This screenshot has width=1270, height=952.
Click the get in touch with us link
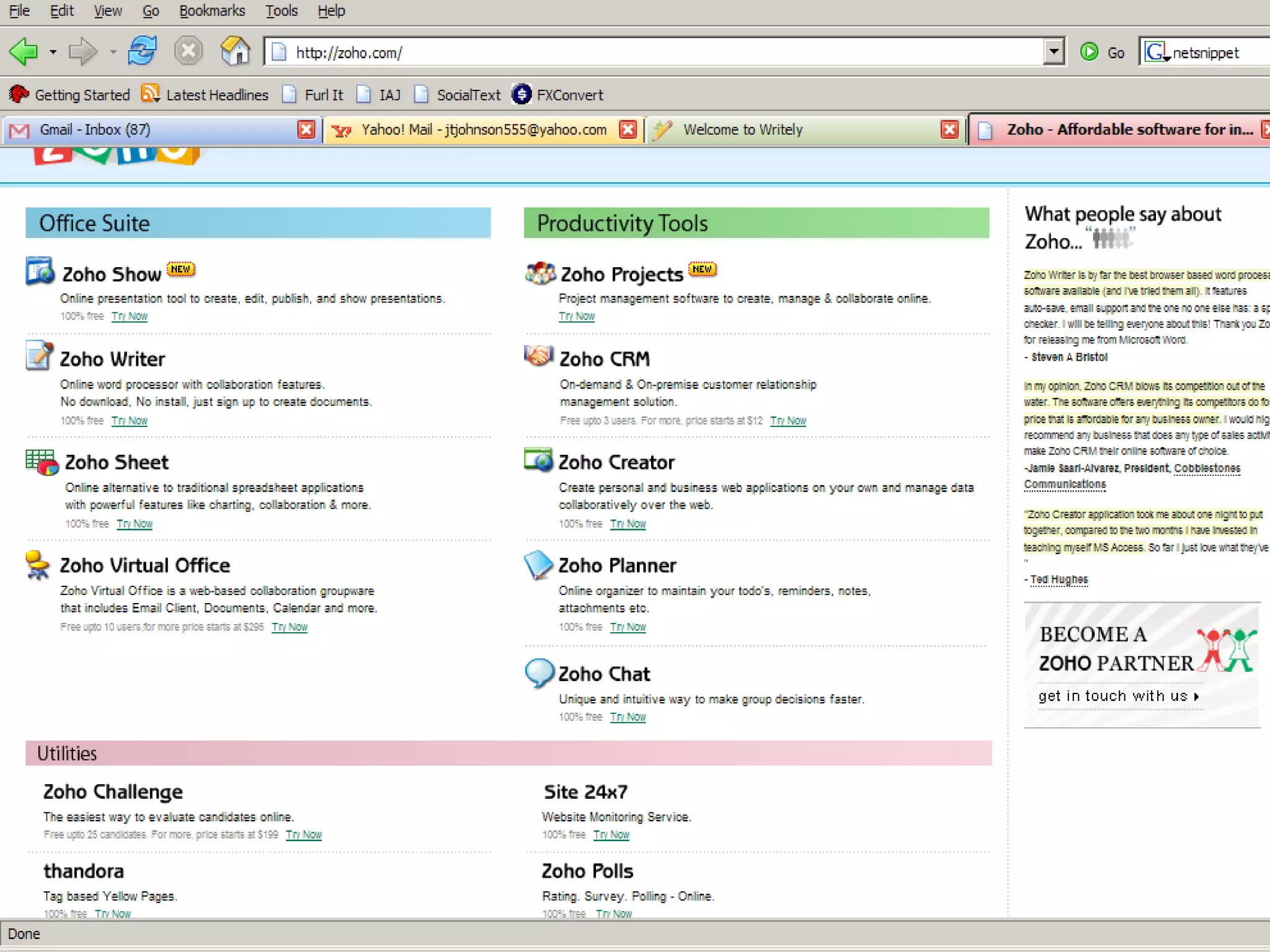click(1119, 696)
